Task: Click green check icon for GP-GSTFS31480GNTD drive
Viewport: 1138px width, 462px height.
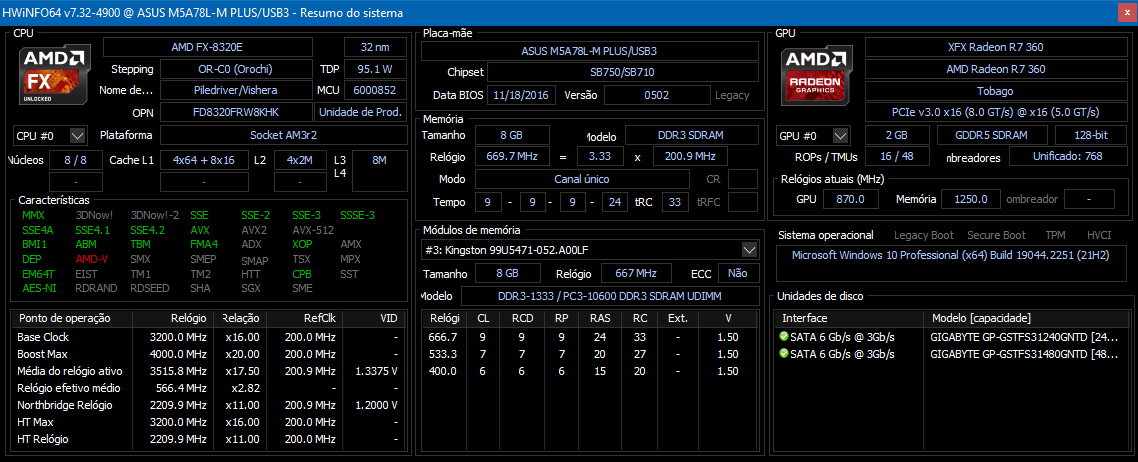Action: [783, 354]
